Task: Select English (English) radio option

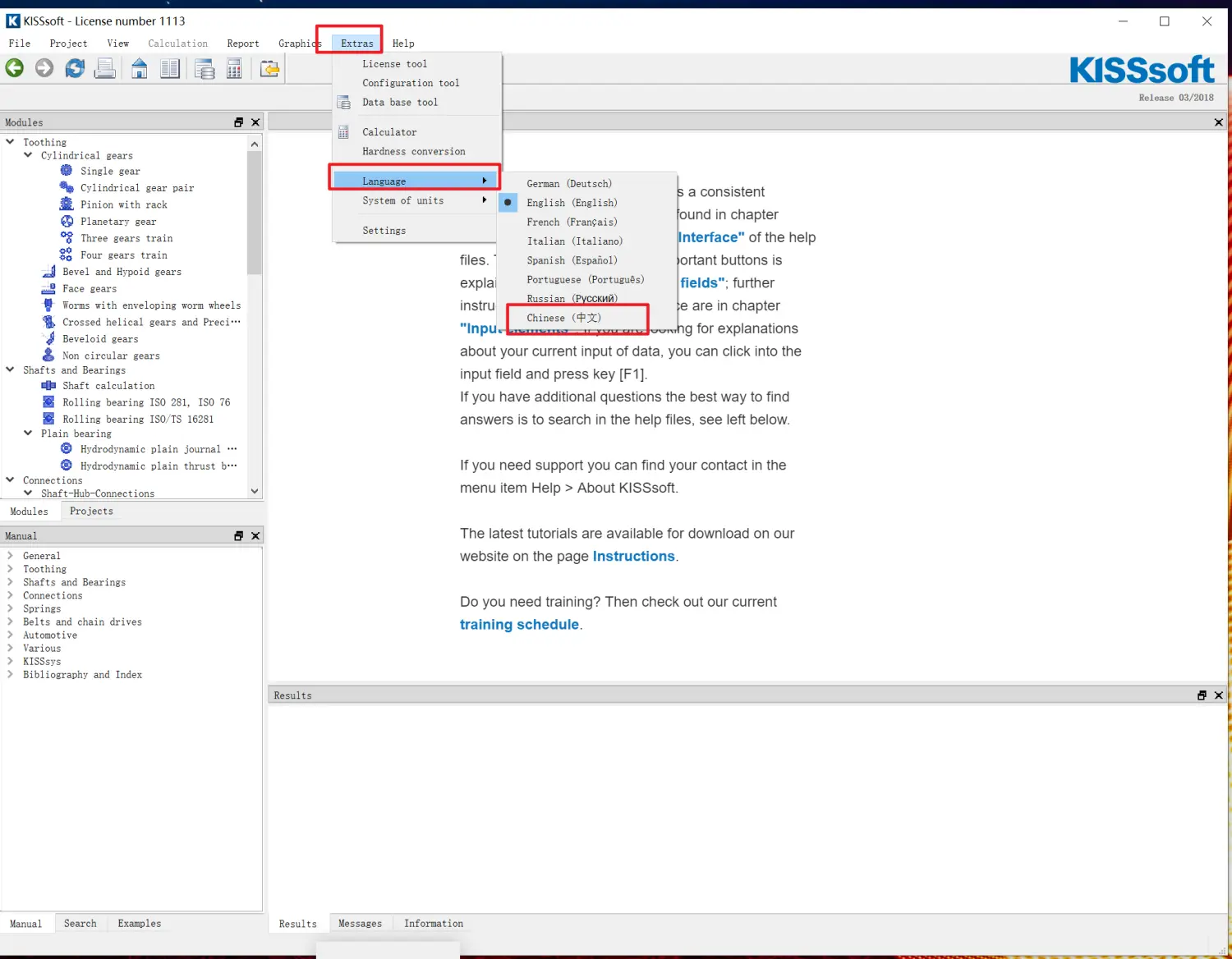Action: (508, 202)
